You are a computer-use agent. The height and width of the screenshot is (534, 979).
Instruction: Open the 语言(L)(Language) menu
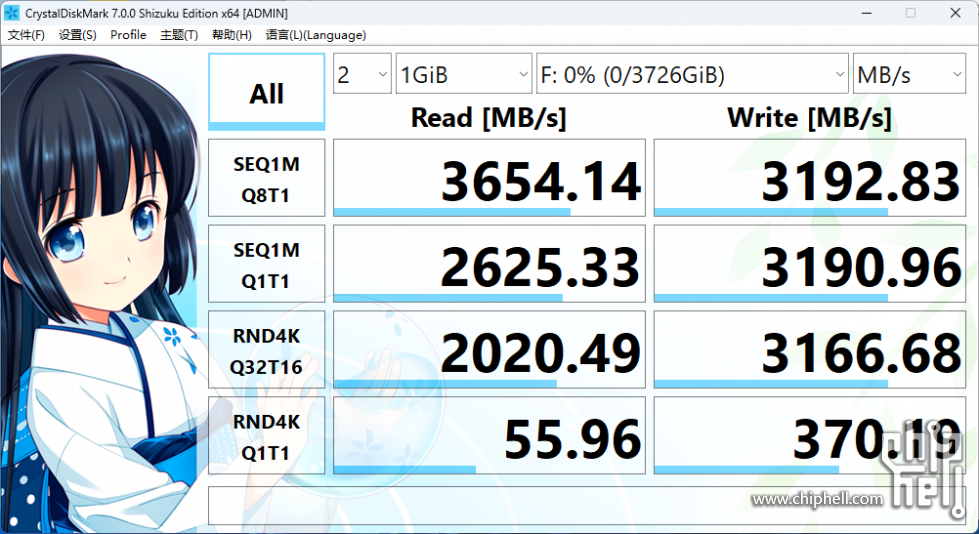(315, 35)
